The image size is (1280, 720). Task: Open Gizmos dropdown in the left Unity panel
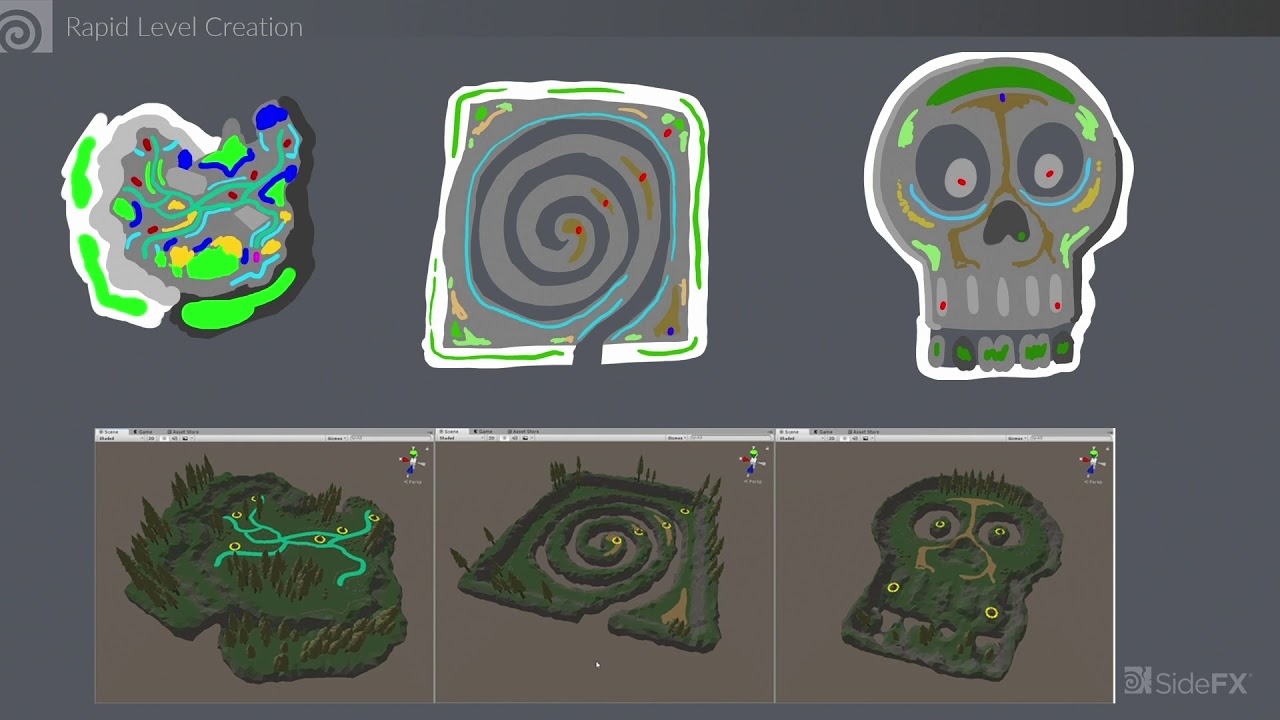coord(337,438)
